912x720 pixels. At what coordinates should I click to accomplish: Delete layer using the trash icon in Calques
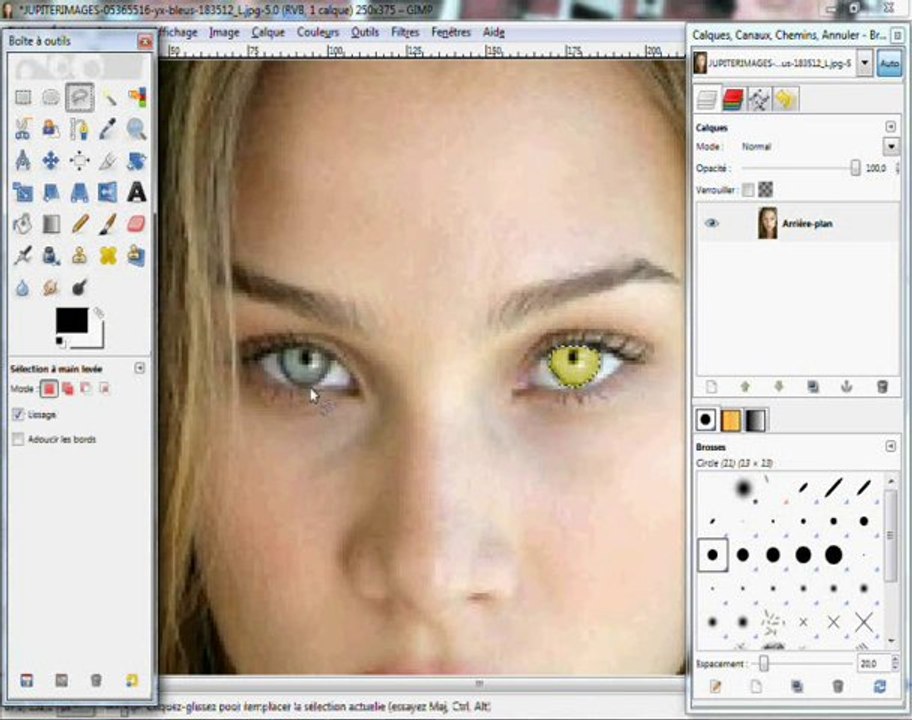[x=882, y=387]
